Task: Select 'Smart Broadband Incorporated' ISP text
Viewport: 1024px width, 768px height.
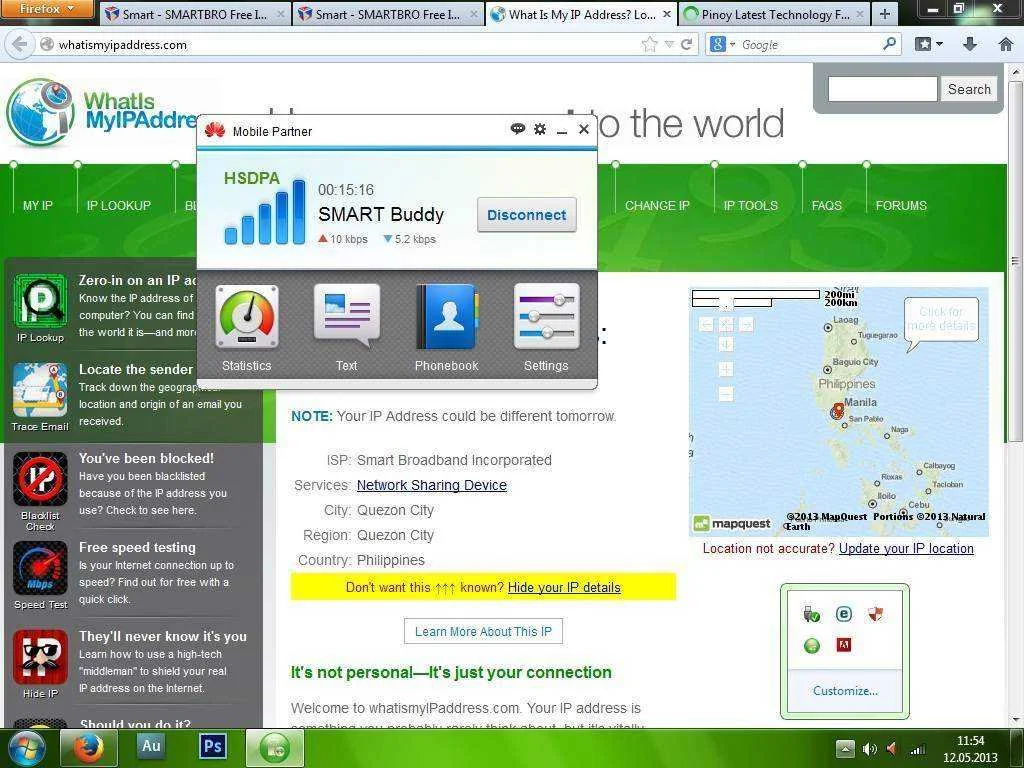Action: [455, 460]
